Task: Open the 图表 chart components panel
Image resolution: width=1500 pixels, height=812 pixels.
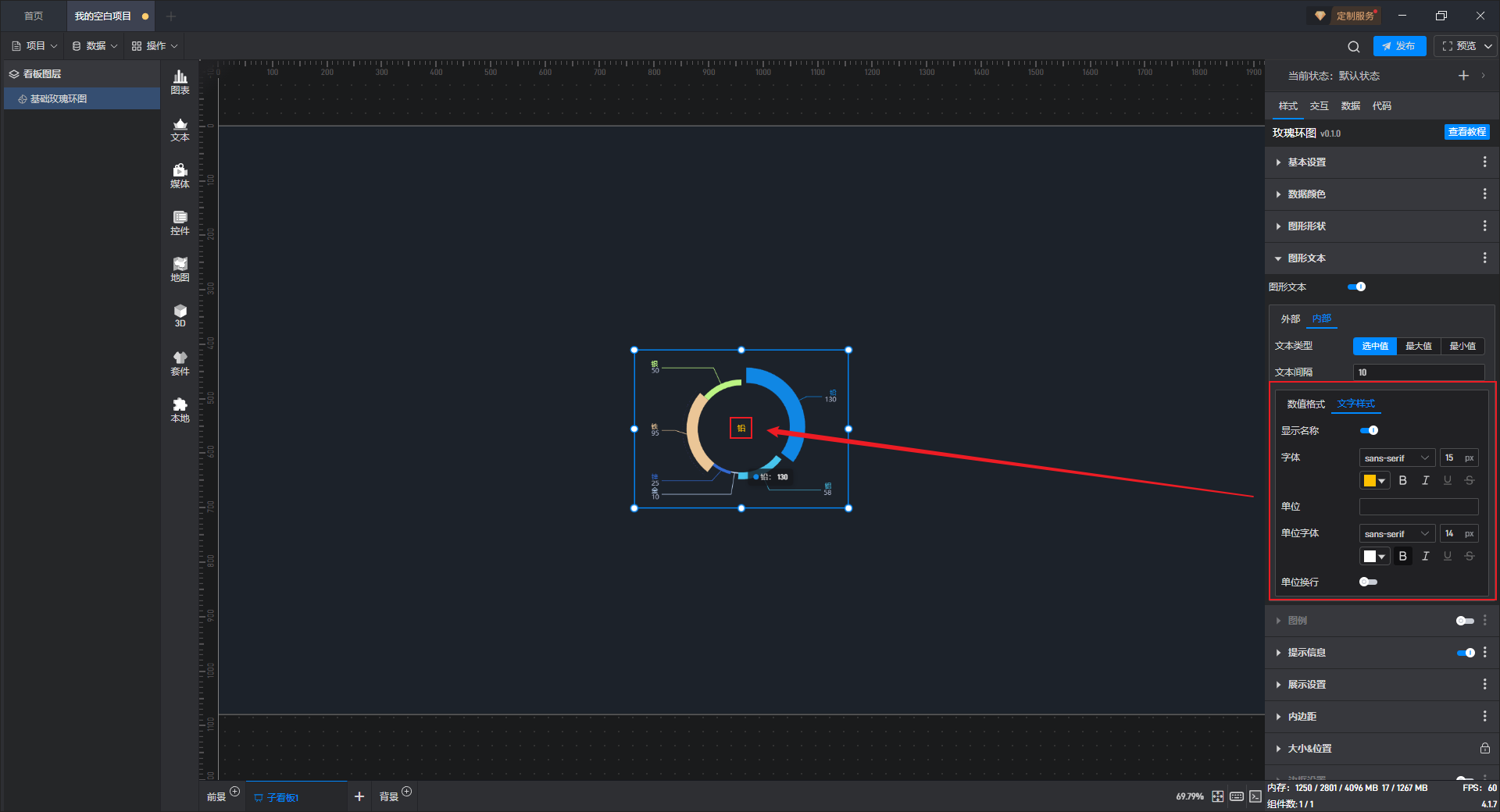Action: coord(180,81)
